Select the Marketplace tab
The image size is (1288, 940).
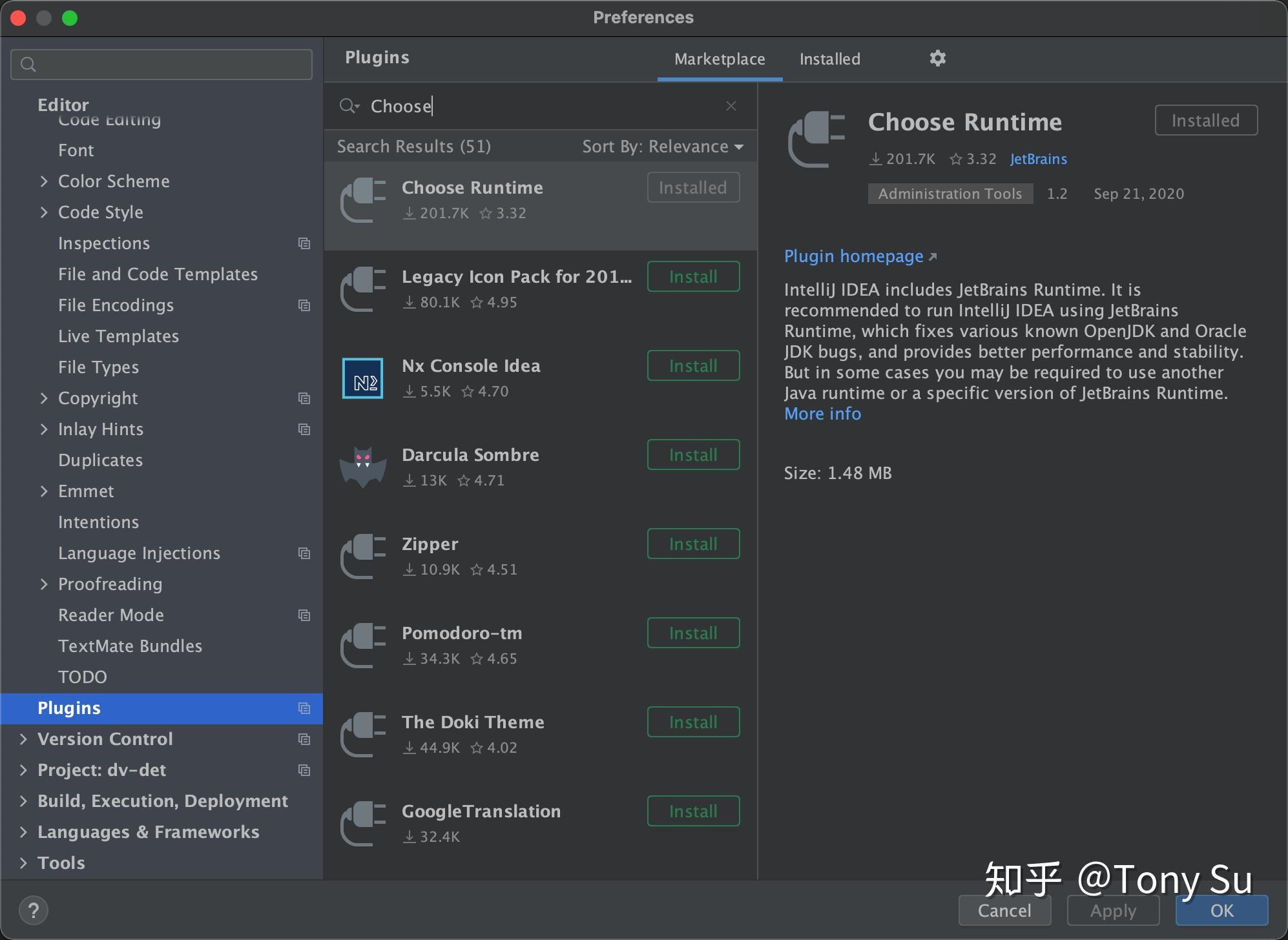(719, 59)
